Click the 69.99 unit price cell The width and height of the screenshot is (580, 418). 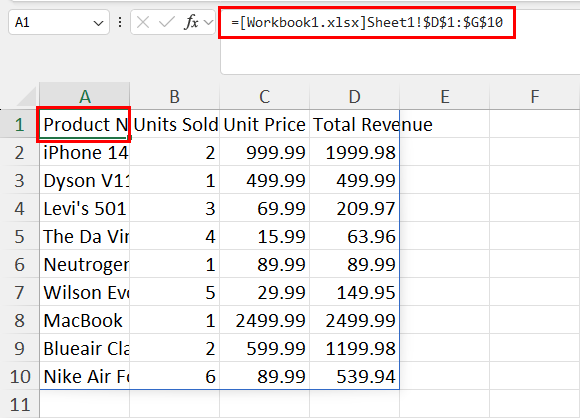pyautogui.click(x=264, y=208)
